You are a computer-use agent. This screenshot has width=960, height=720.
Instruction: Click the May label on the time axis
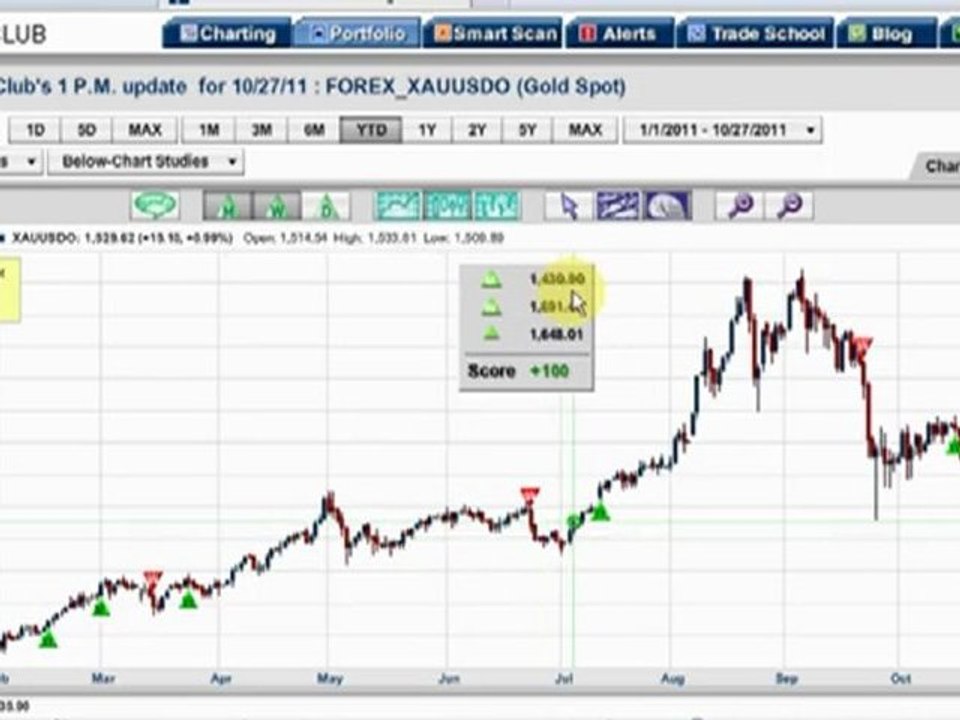coord(330,678)
